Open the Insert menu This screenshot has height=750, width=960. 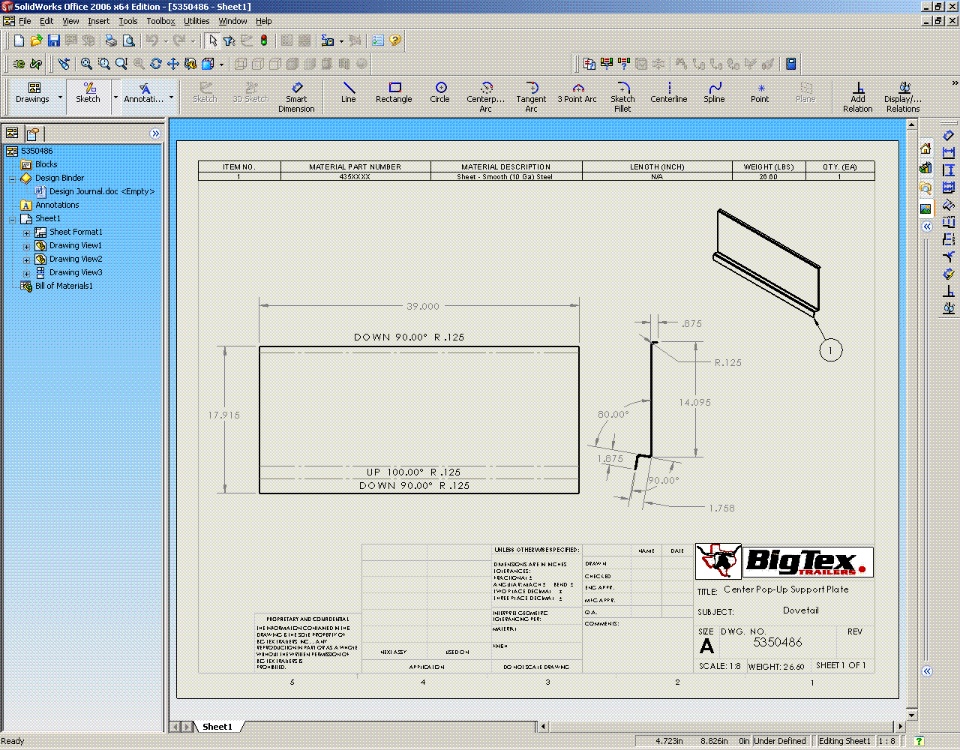[x=98, y=21]
